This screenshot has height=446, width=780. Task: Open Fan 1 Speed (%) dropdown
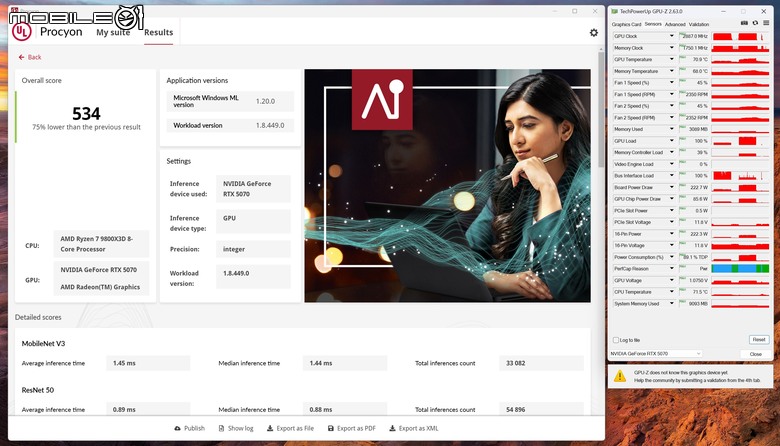(672, 83)
